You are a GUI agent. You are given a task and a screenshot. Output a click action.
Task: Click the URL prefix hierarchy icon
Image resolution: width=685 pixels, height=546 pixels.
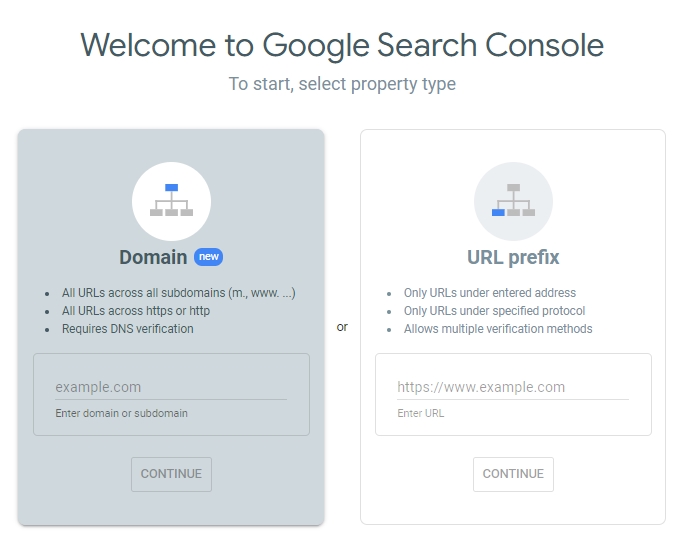click(x=513, y=201)
